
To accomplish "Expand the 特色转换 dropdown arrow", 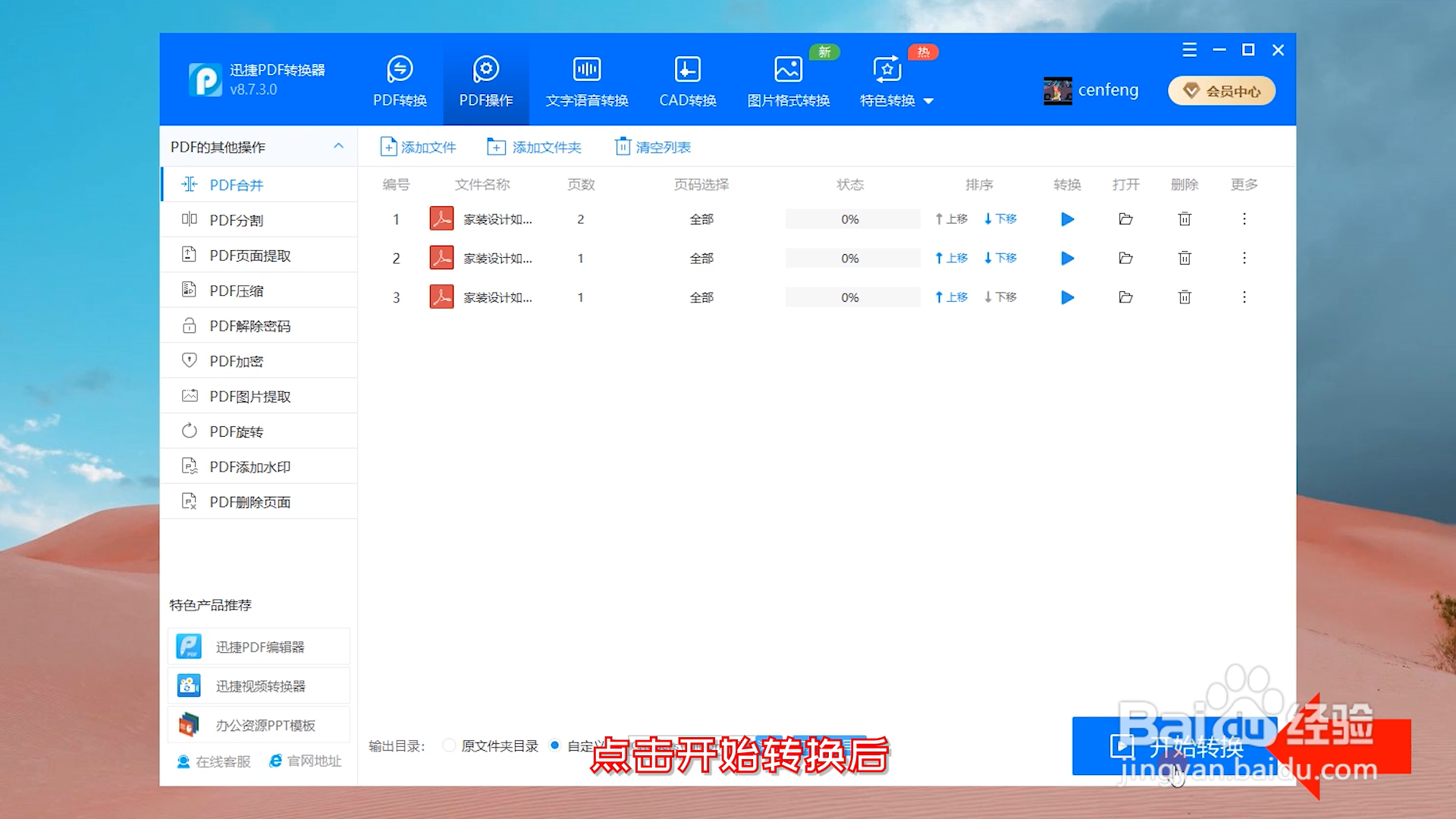I will pos(928,101).
